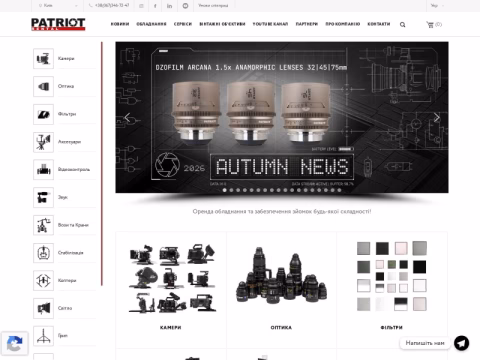
Task: Open the ФІЛЬТРИ card title link
Action: click(392, 328)
